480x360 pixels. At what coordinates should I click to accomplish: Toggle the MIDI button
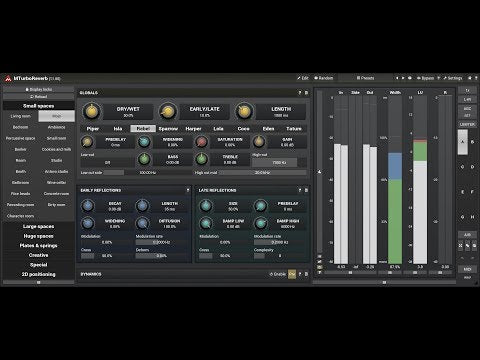coord(467,269)
